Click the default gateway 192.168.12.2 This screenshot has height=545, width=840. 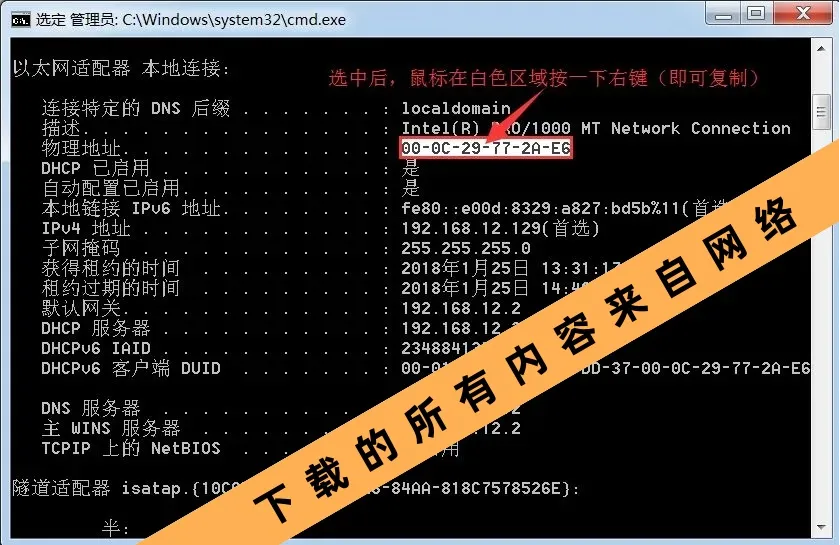tap(461, 308)
